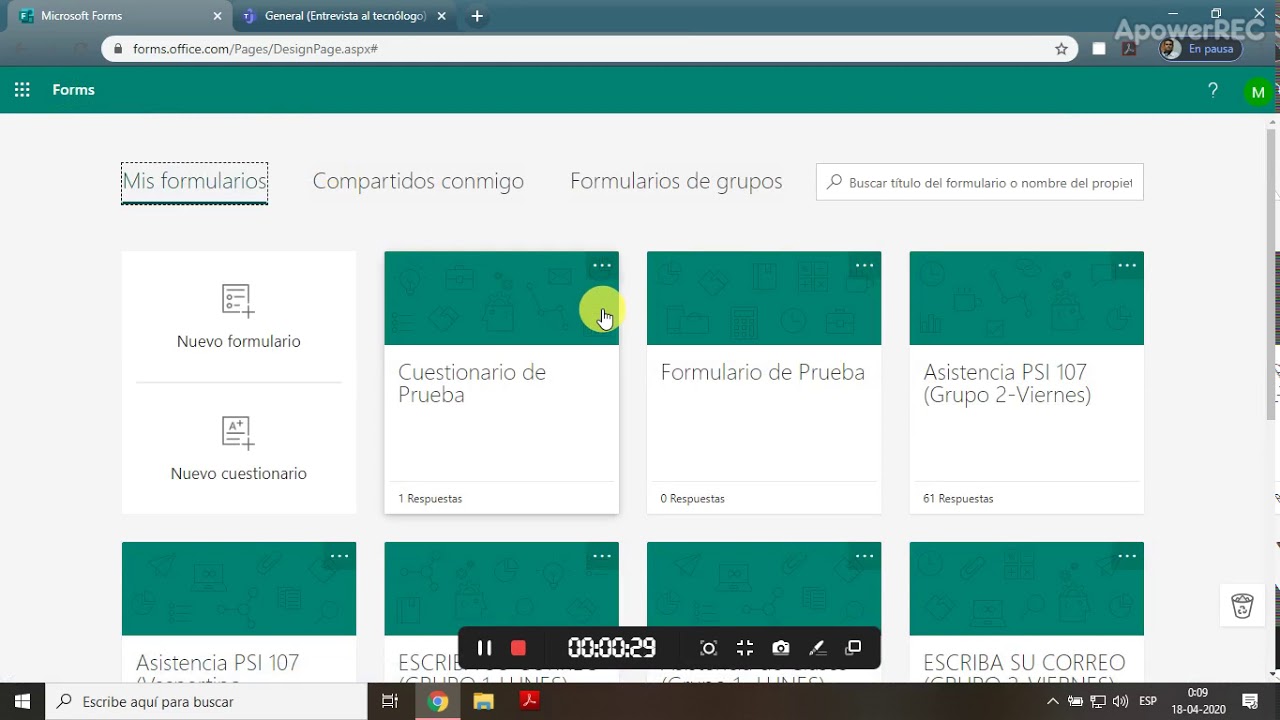Open Task View on the taskbar
The image size is (1280, 720).
pyautogui.click(x=390, y=701)
